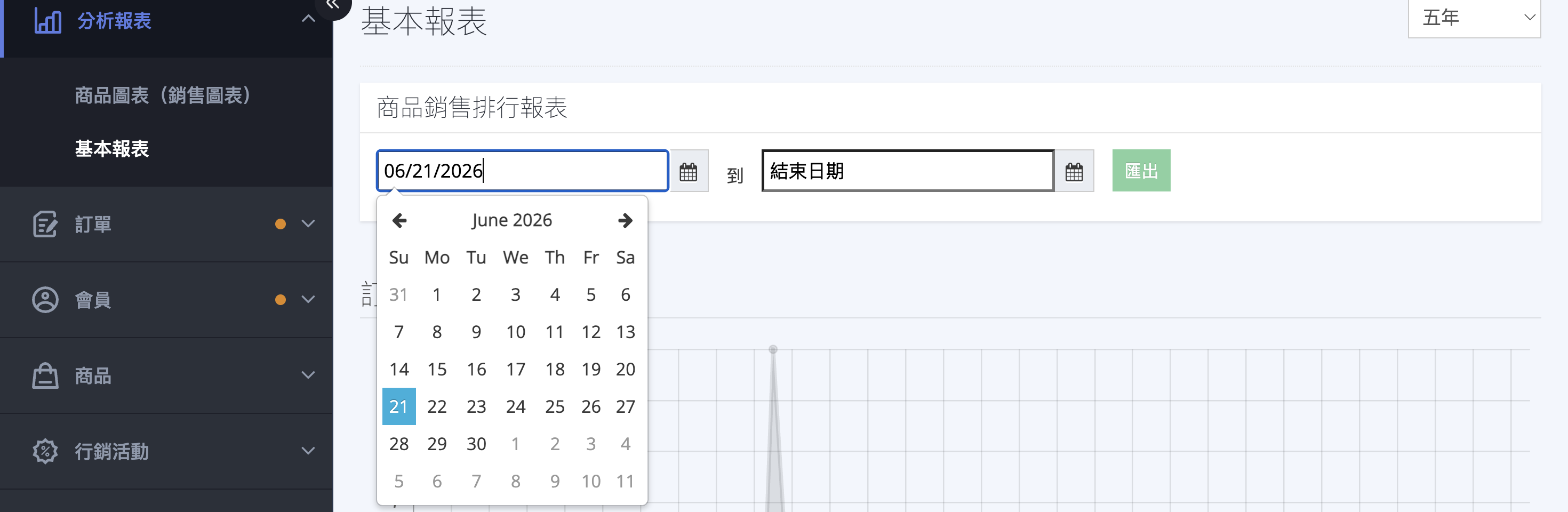The height and width of the screenshot is (512, 1568).
Task: Open calendar icon beside end date
Action: pyautogui.click(x=1074, y=171)
